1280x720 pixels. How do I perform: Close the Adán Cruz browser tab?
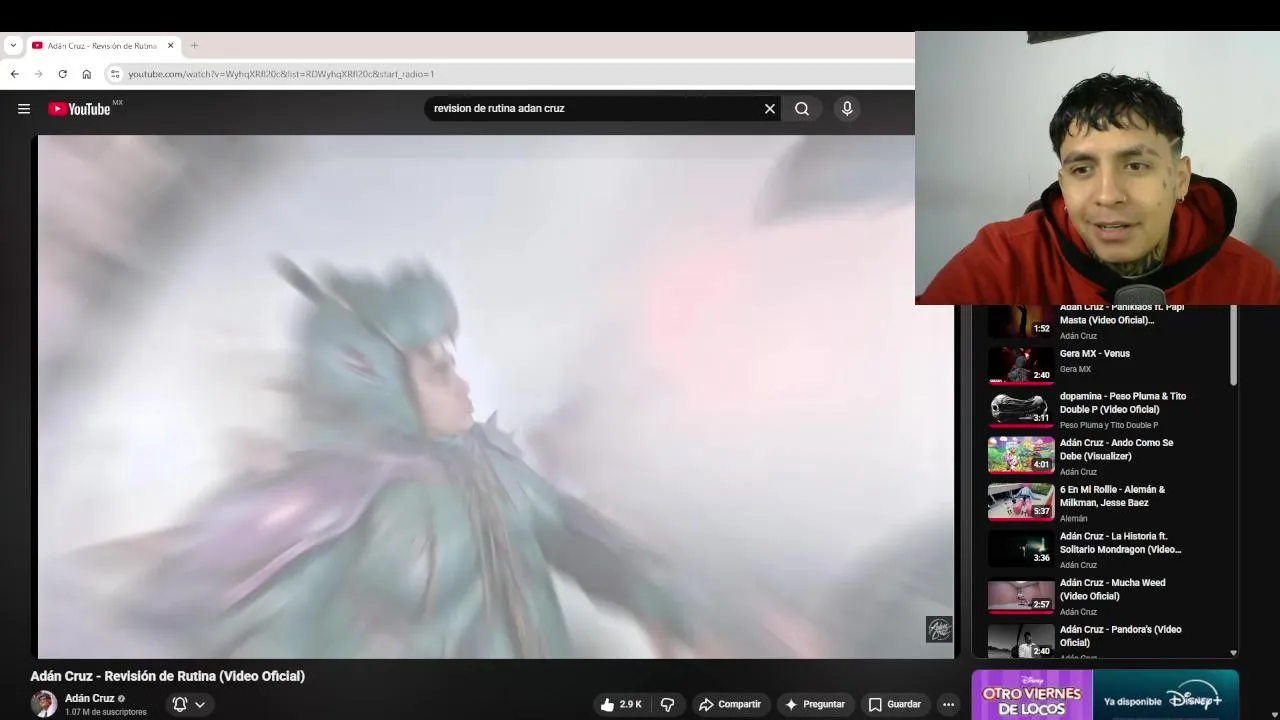[170, 45]
